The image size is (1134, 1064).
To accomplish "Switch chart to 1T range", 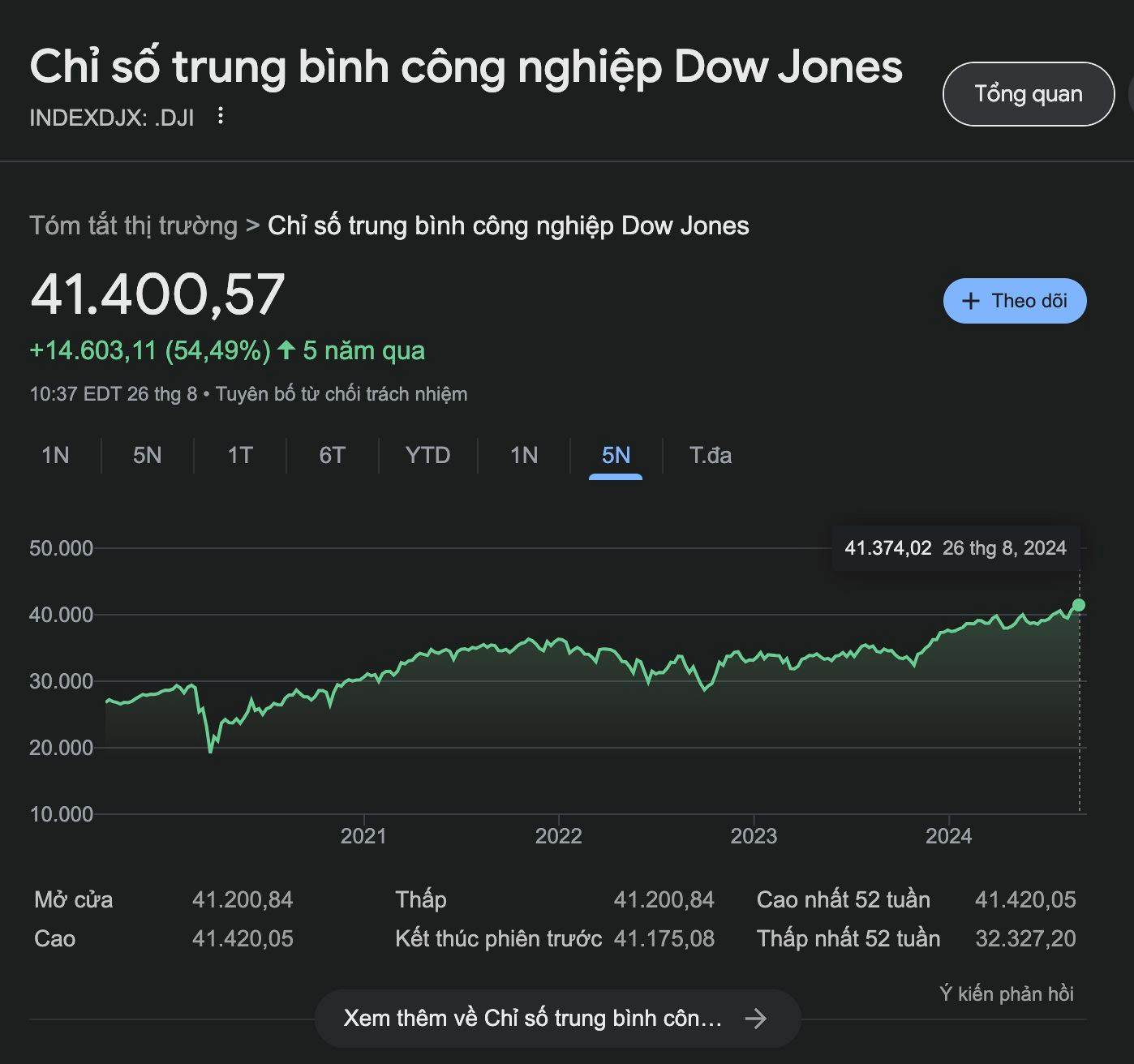I will pyautogui.click(x=240, y=455).
